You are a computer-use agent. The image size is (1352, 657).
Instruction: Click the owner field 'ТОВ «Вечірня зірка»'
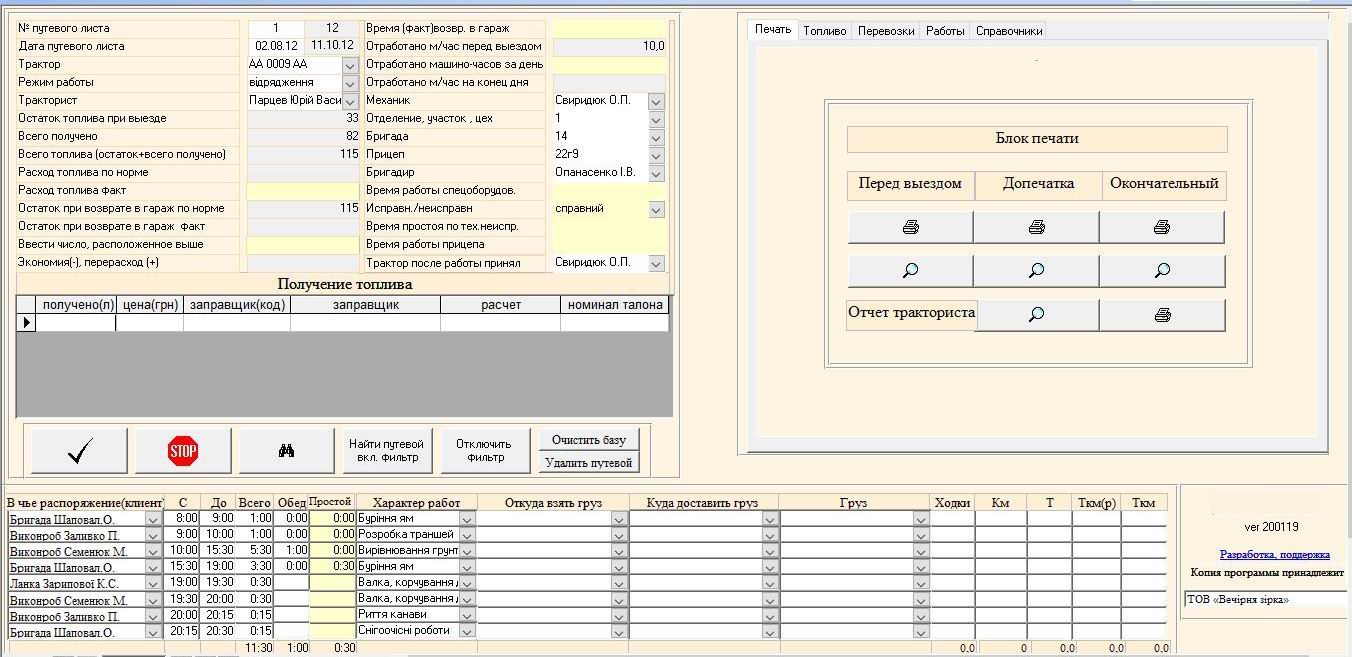(1265, 599)
